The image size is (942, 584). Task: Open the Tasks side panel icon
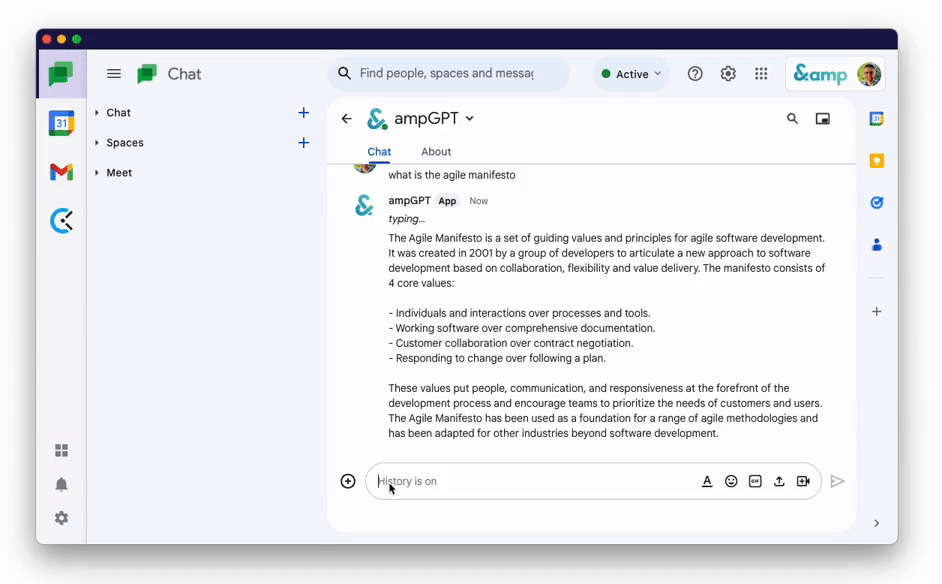pyautogui.click(x=877, y=203)
